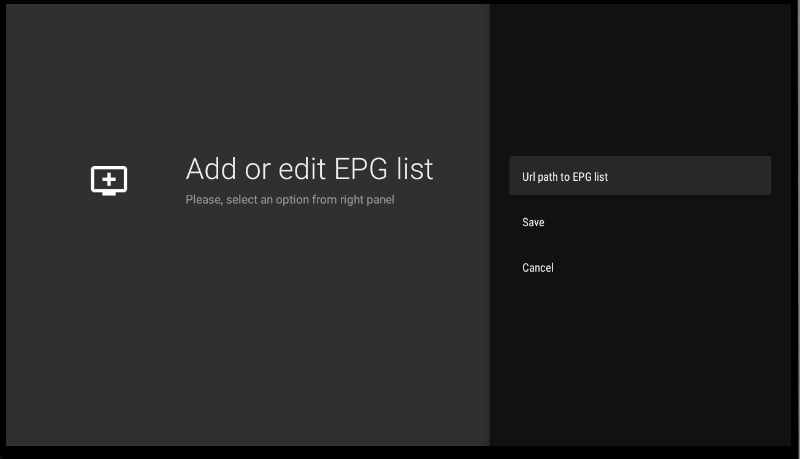Click the TV plus icon

pyautogui.click(x=109, y=181)
